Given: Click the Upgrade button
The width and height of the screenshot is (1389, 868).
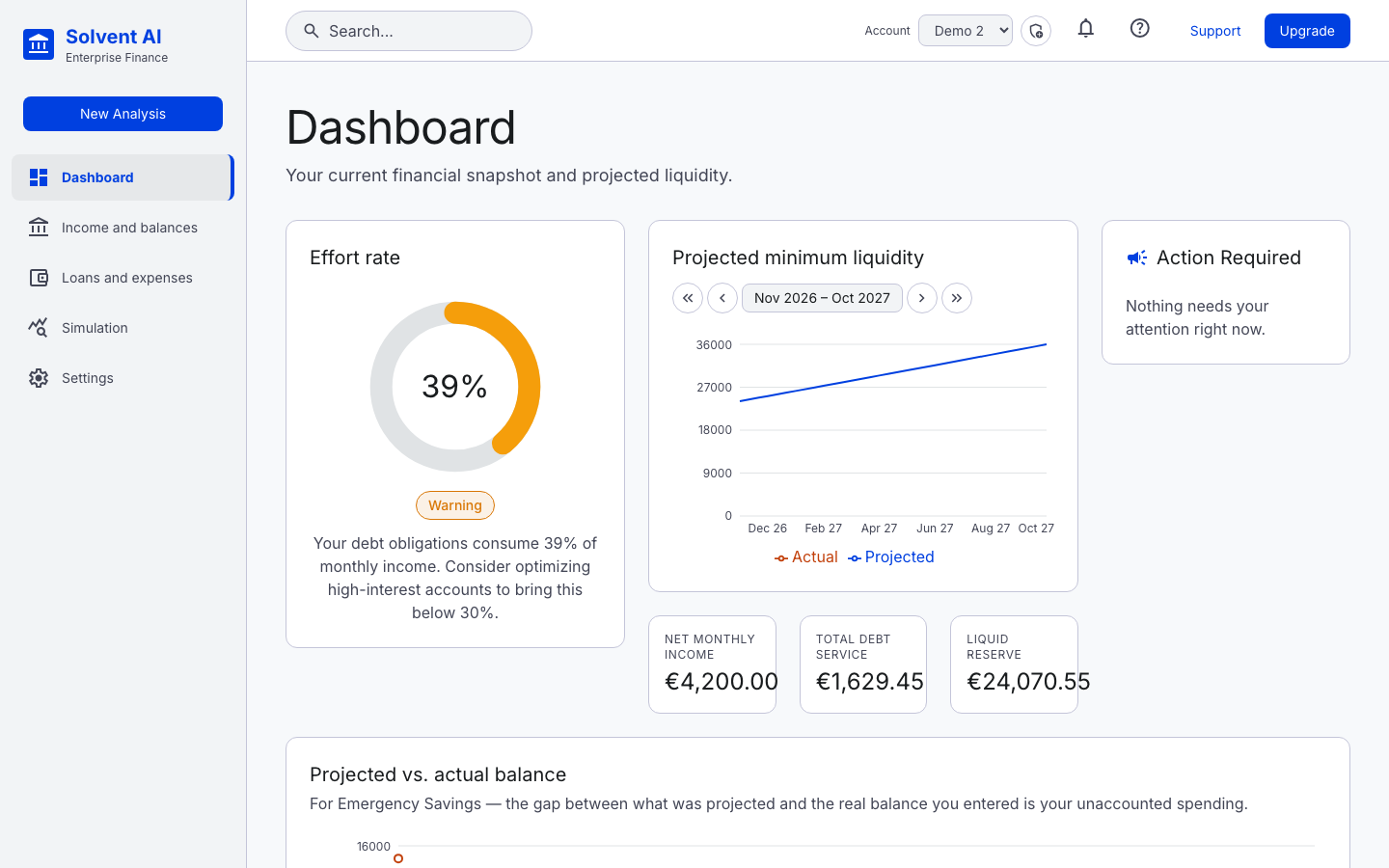Looking at the screenshot, I should pyautogui.click(x=1307, y=31).
